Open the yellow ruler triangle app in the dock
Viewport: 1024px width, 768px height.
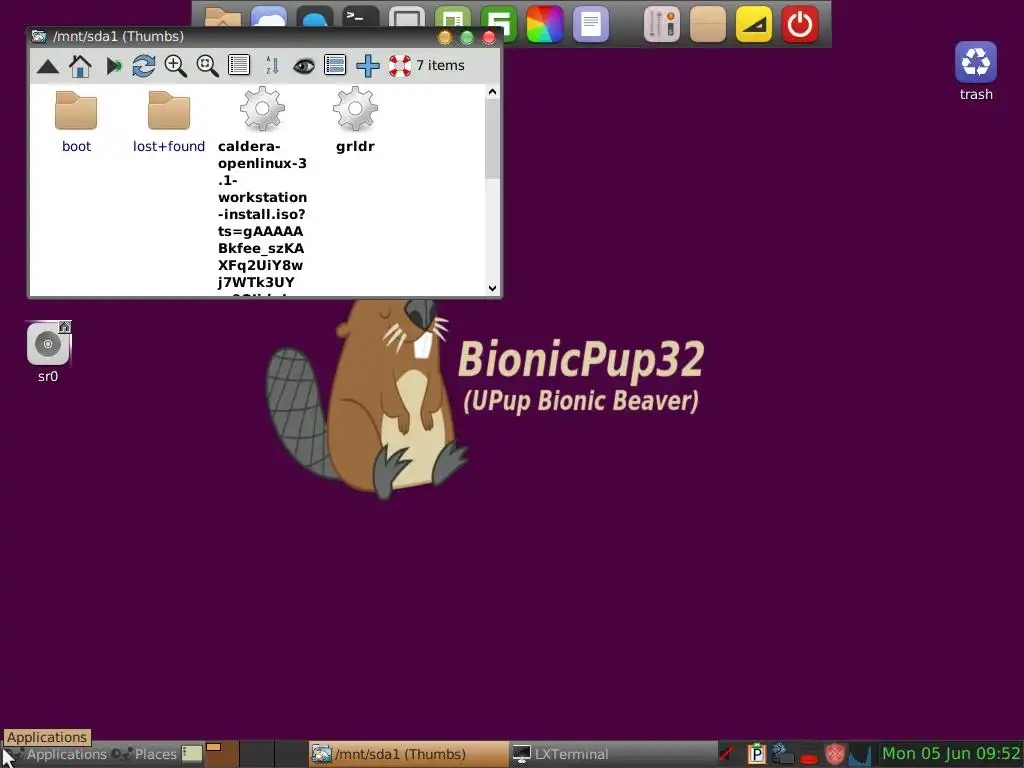pyautogui.click(x=754, y=24)
